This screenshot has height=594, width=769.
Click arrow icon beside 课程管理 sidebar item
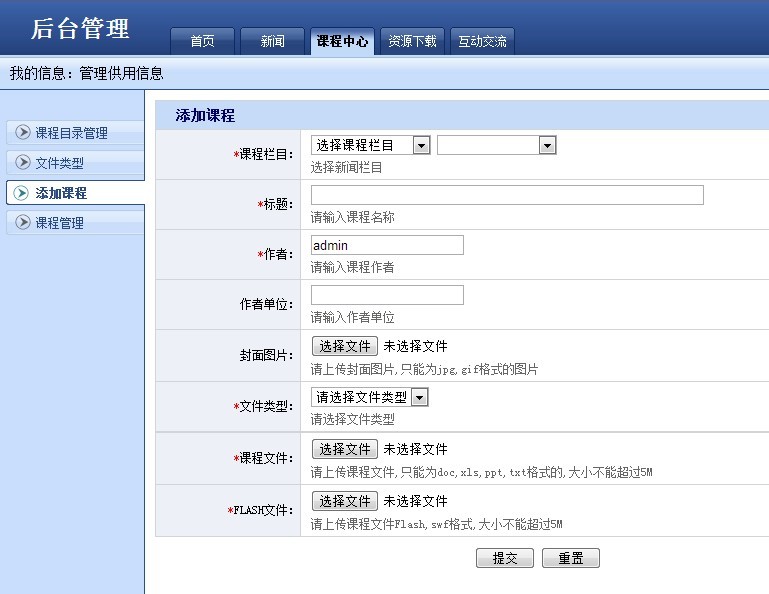[23, 222]
